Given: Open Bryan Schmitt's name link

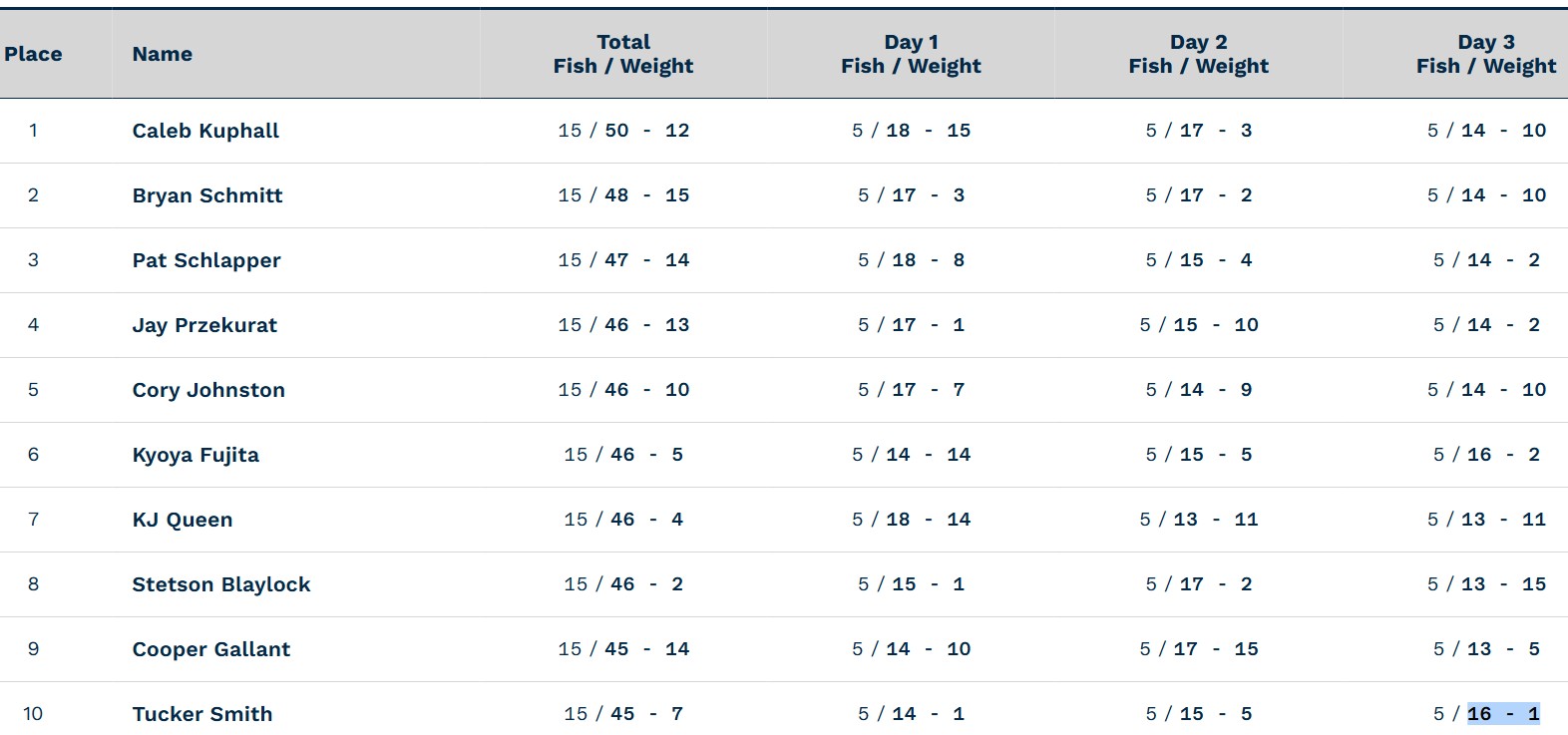Looking at the screenshot, I should (207, 195).
